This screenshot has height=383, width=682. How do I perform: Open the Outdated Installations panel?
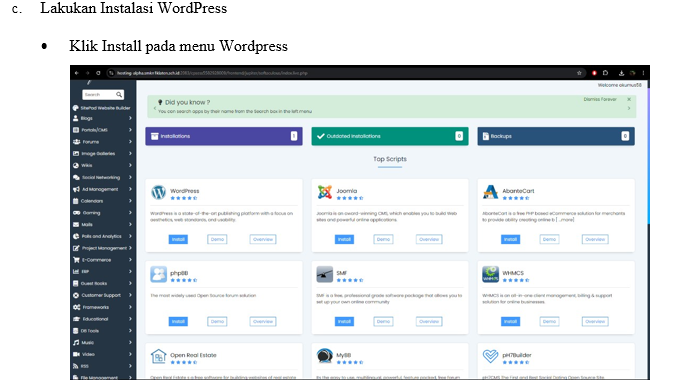click(390, 136)
